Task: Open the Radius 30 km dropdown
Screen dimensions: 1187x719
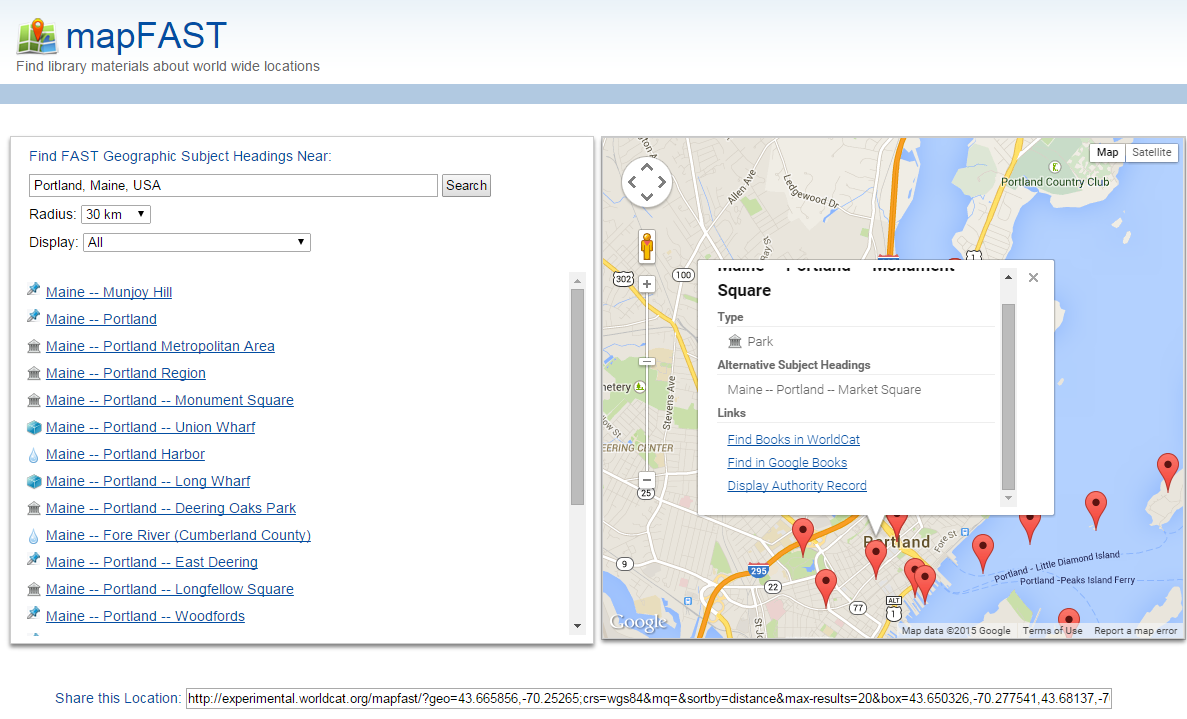Action: point(116,214)
